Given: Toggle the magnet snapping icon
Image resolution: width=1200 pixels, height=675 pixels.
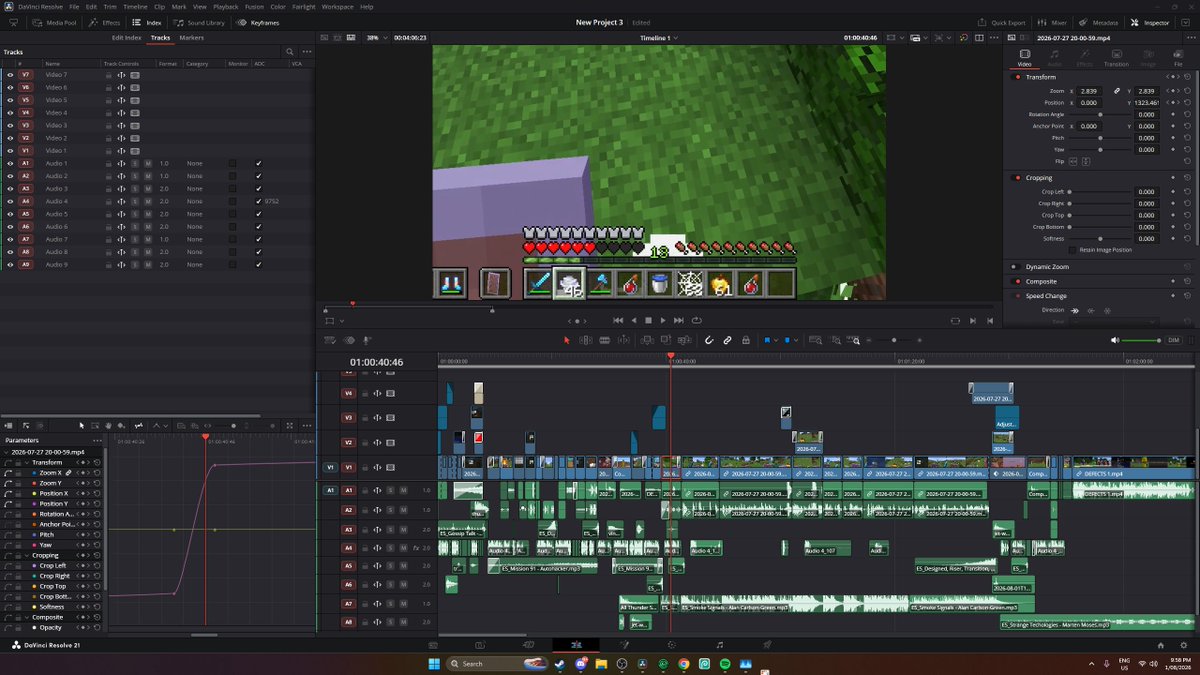Looking at the screenshot, I should point(709,340).
